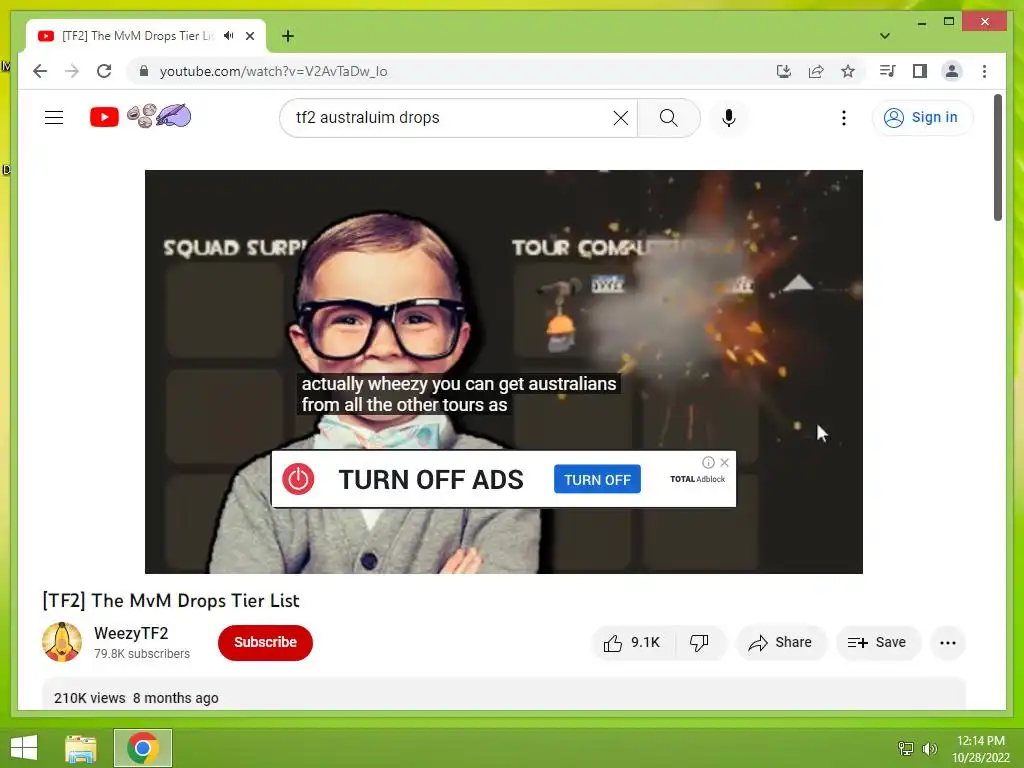Install app via address bar icon

click(784, 71)
